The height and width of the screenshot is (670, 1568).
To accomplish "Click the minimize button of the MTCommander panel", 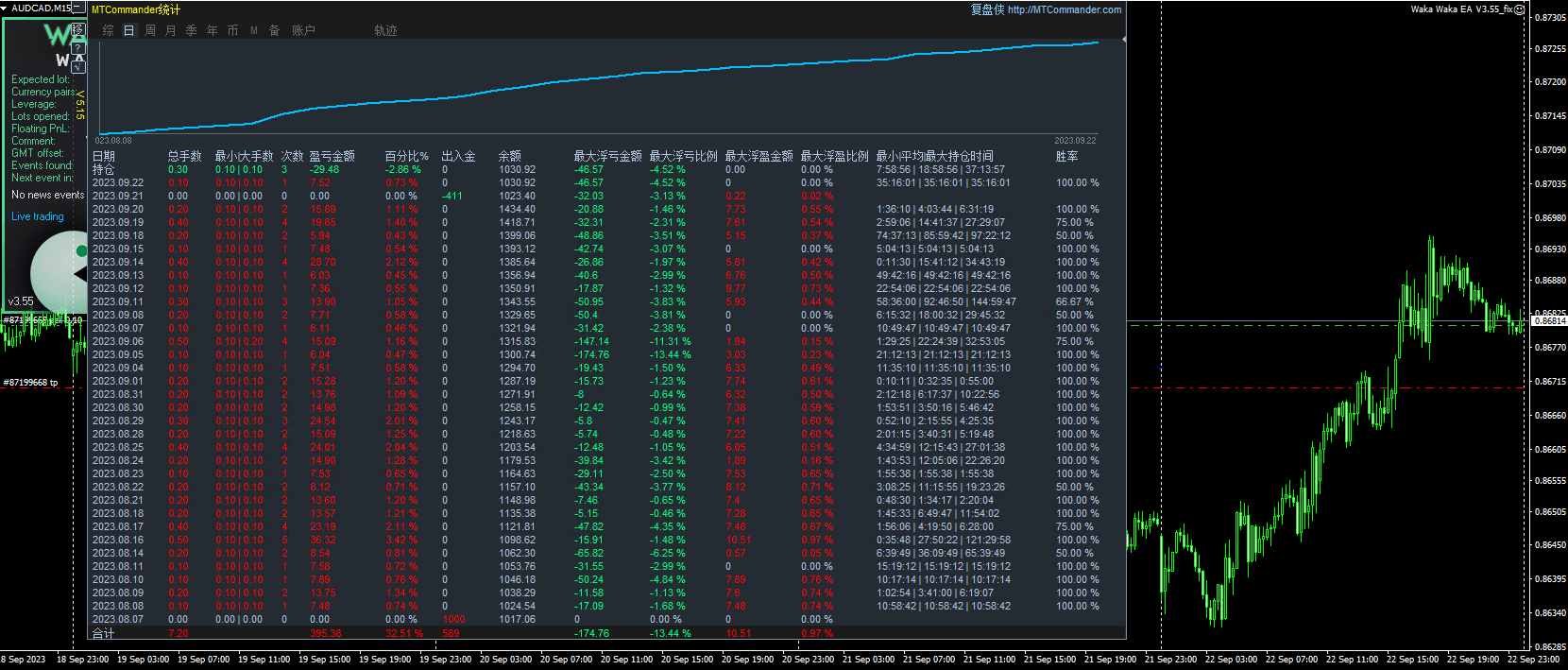I will pos(79,9).
